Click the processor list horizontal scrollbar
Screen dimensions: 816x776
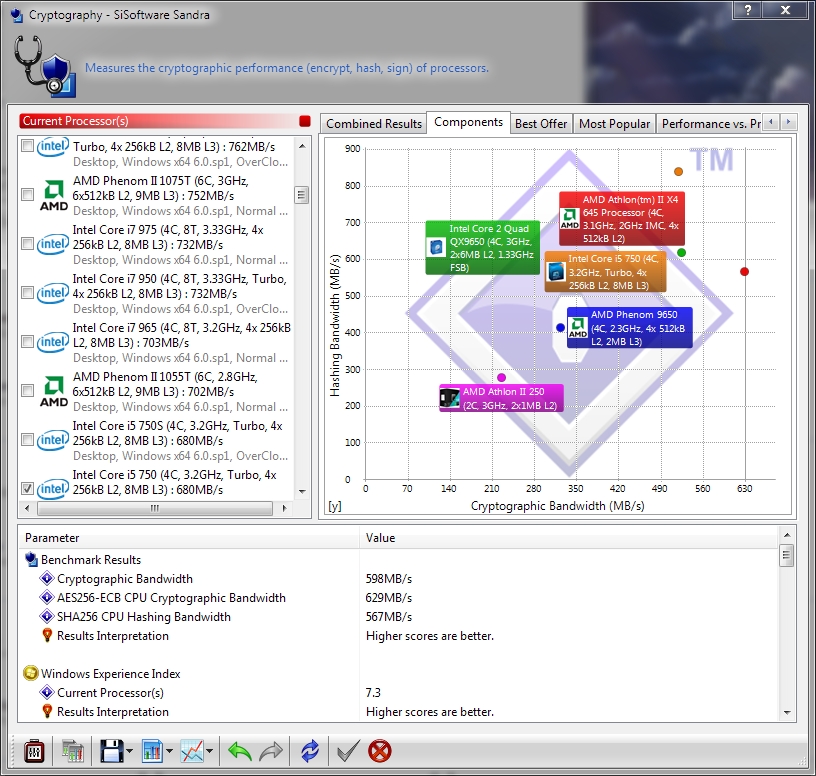pos(155,508)
